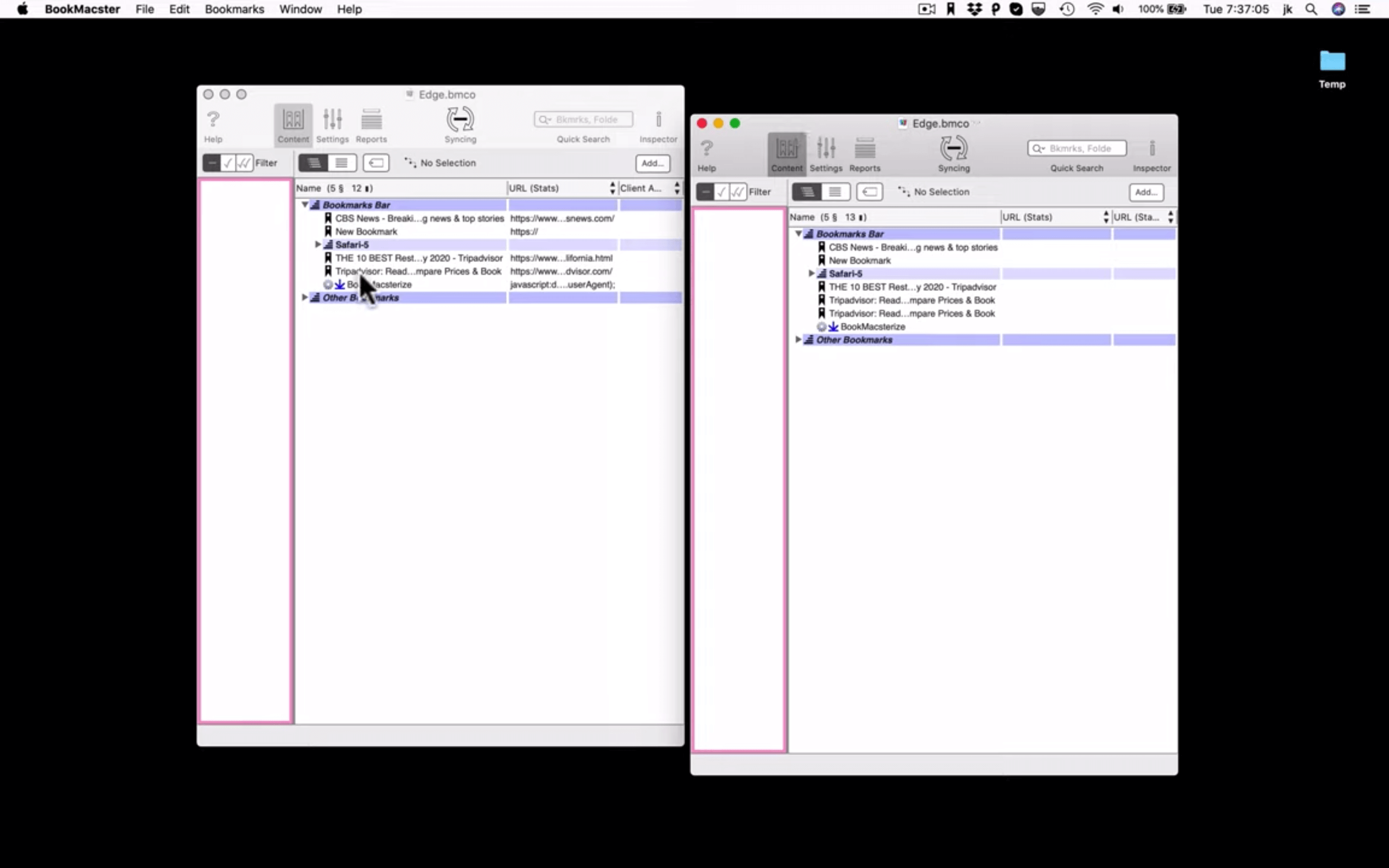
Task: Click tag view icon in right window
Action: [x=870, y=192]
